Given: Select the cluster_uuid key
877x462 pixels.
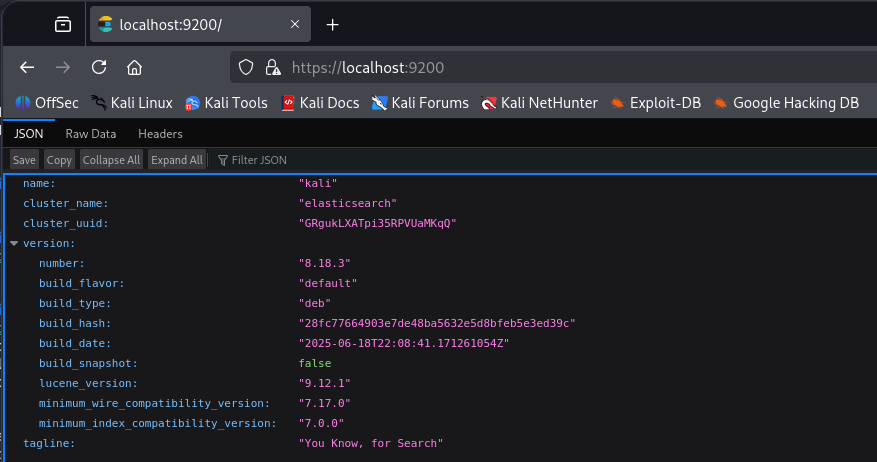Looking at the screenshot, I should pyautogui.click(x=65, y=223).
